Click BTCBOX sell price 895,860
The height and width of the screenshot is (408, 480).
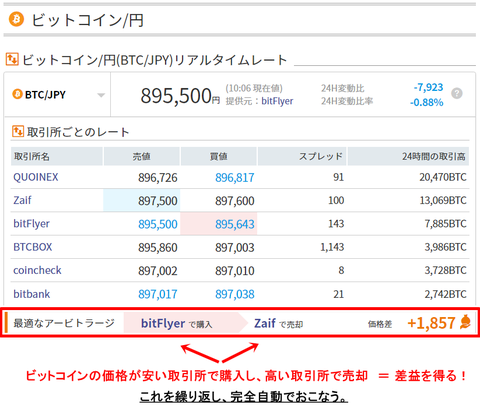coord(158,248)
